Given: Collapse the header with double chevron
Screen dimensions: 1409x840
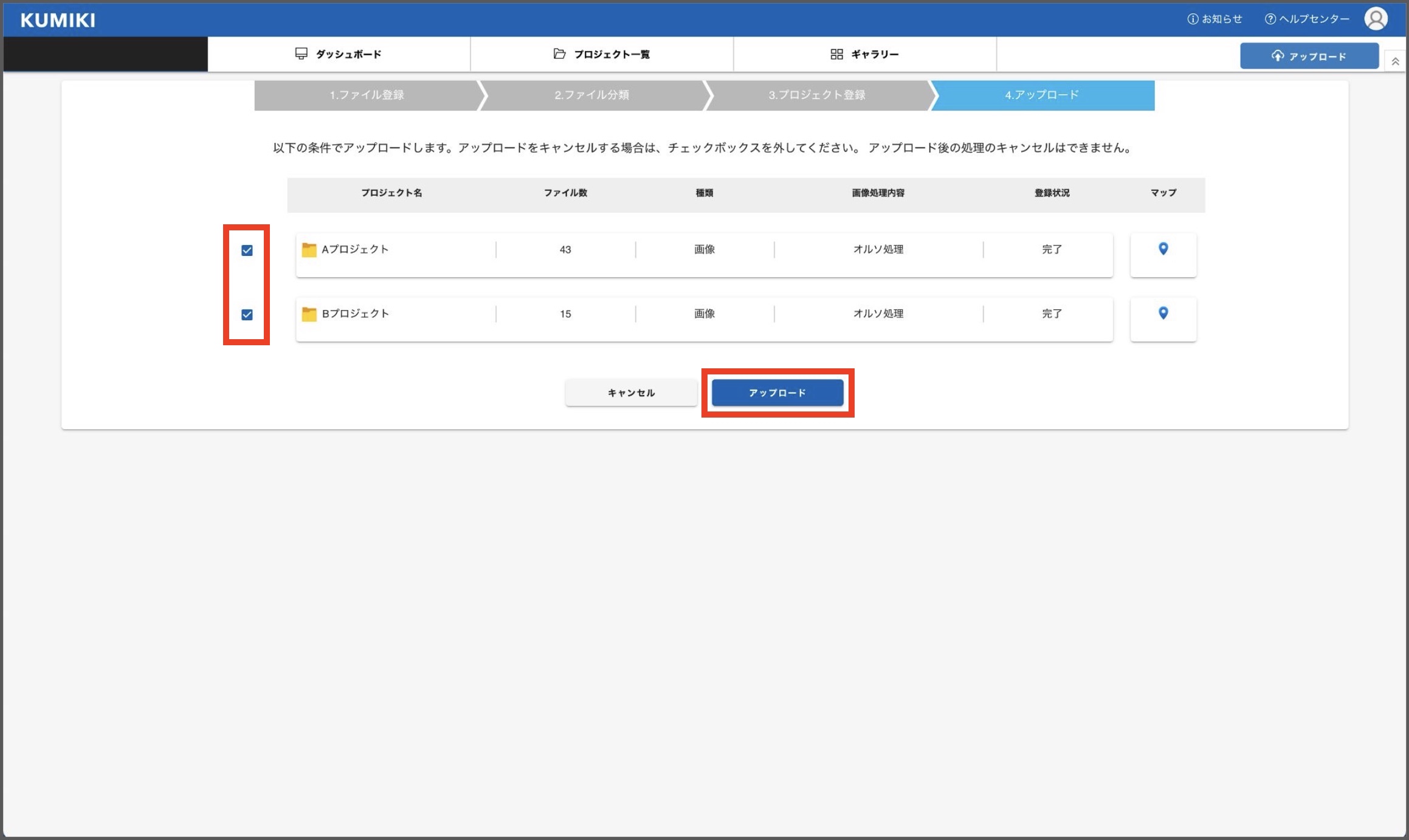Looking at the screenshot, I should (1396, 61).
